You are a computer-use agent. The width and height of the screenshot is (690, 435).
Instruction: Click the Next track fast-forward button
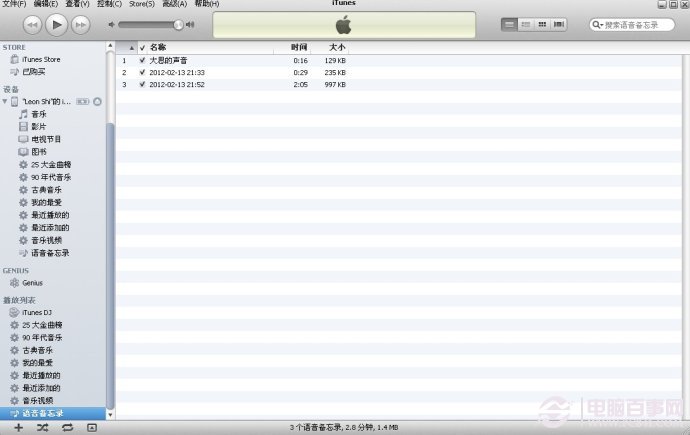(81, 25)
